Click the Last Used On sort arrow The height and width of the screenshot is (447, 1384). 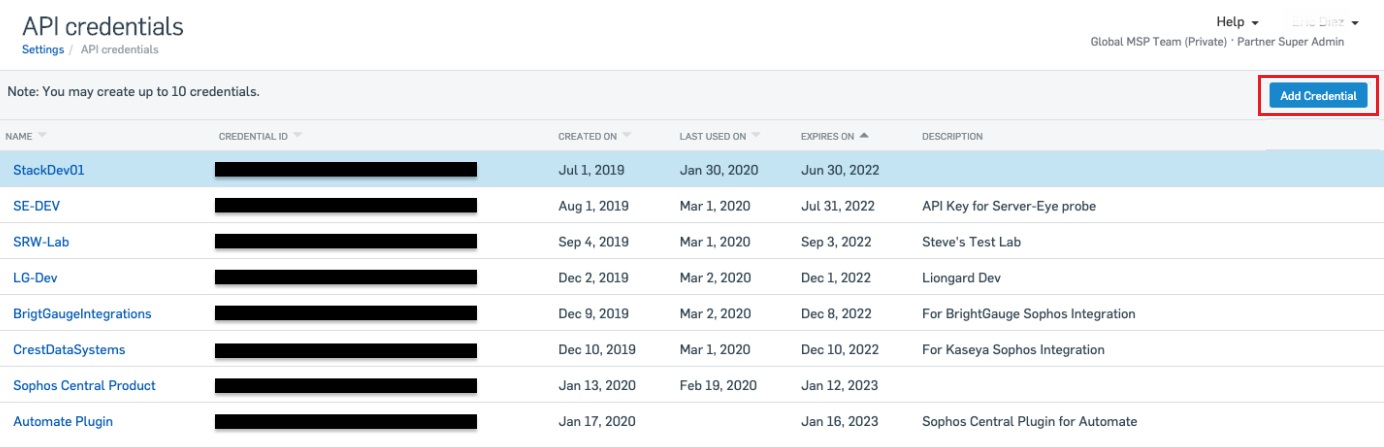(756, 136)
